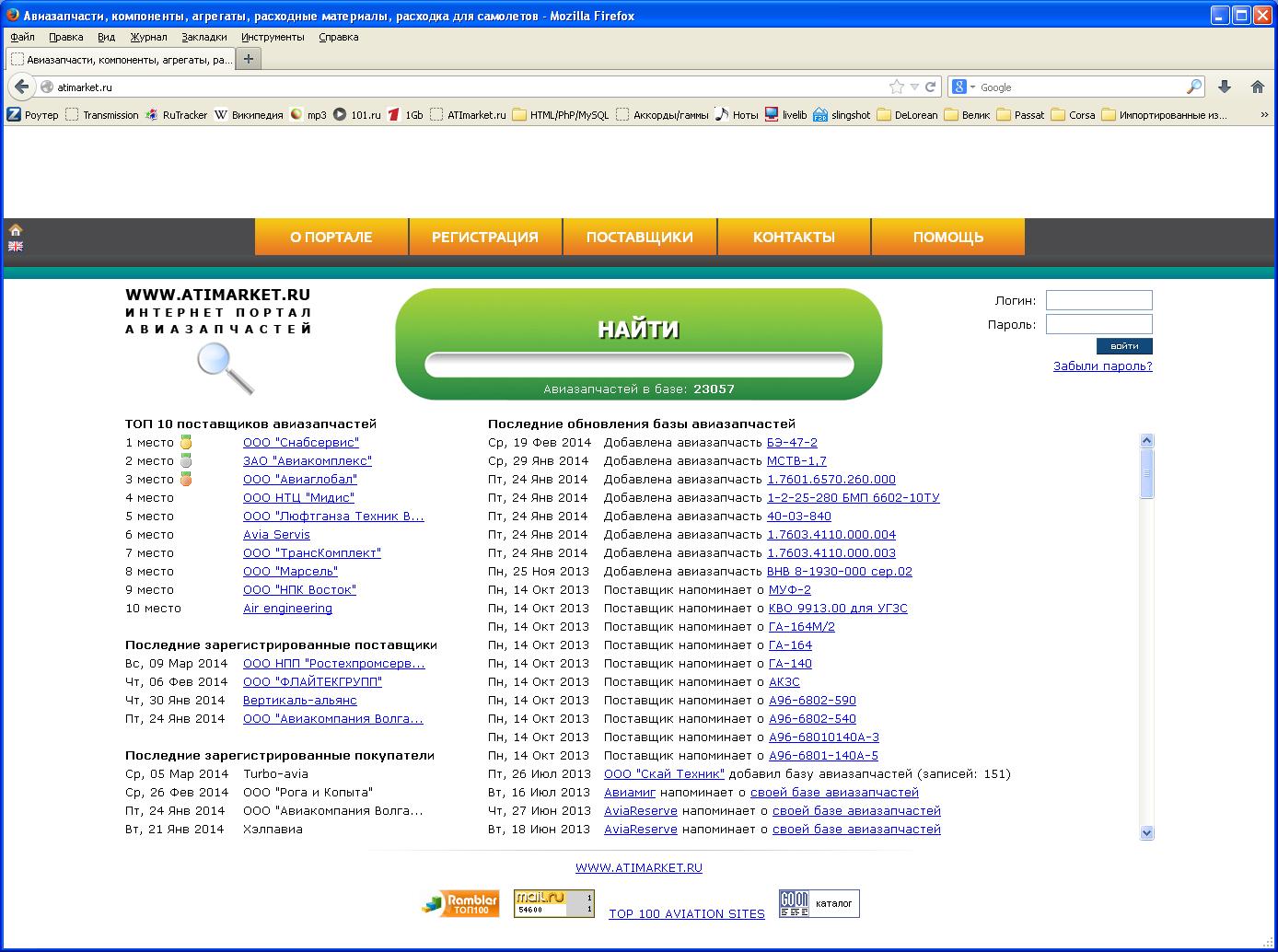Expand the Импортированные из... bookmark folder
Screen dimensions: 1278x952
tap(1165, 115)
